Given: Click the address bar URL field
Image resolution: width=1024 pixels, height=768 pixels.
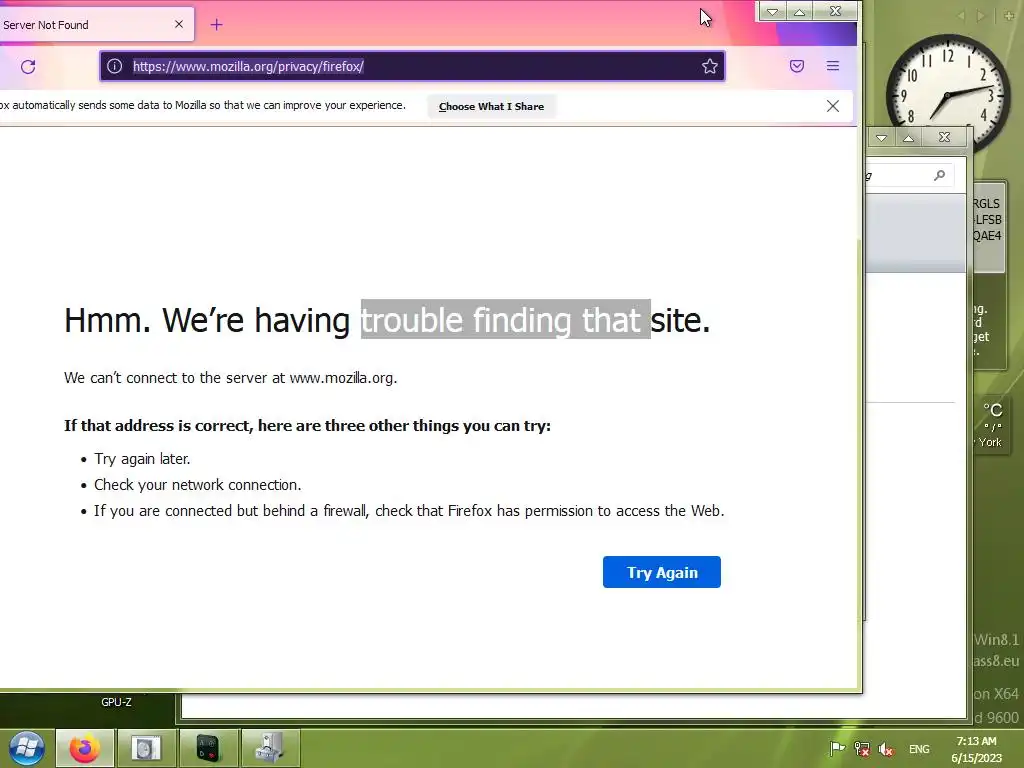Looking at the screenshot, I should coord(412,66).
